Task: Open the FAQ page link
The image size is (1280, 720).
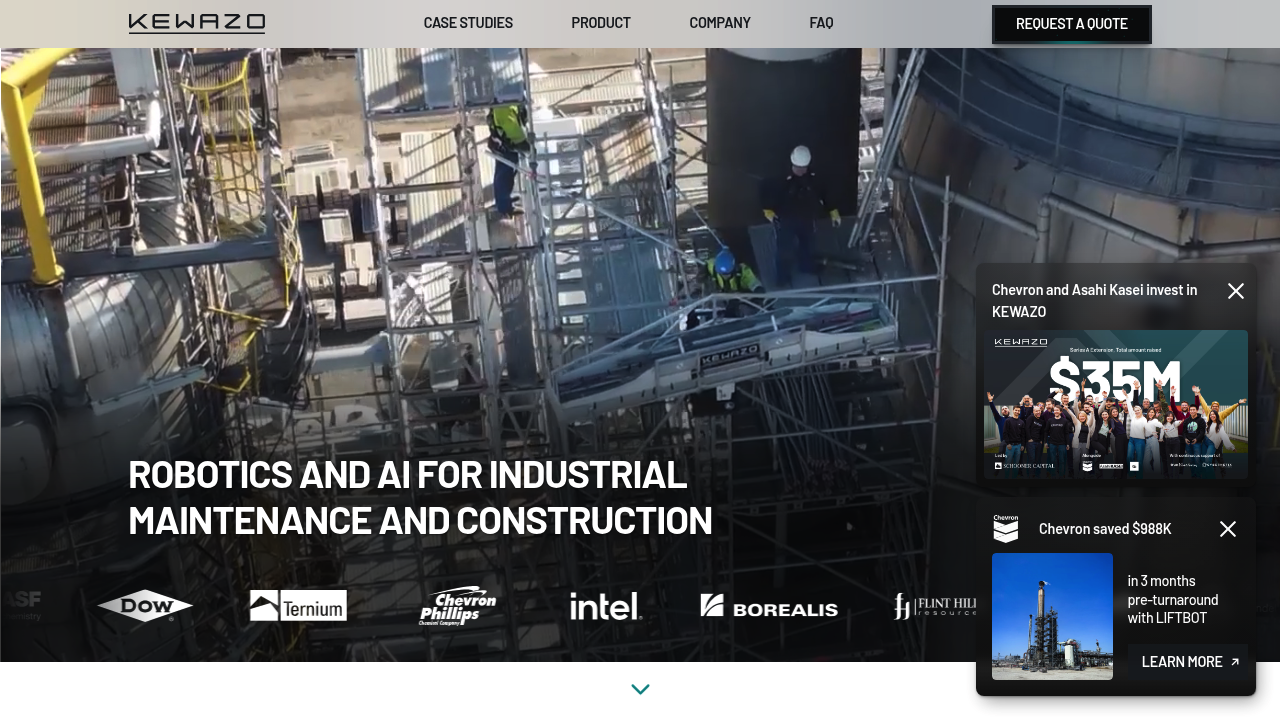Action: [821, 23]
